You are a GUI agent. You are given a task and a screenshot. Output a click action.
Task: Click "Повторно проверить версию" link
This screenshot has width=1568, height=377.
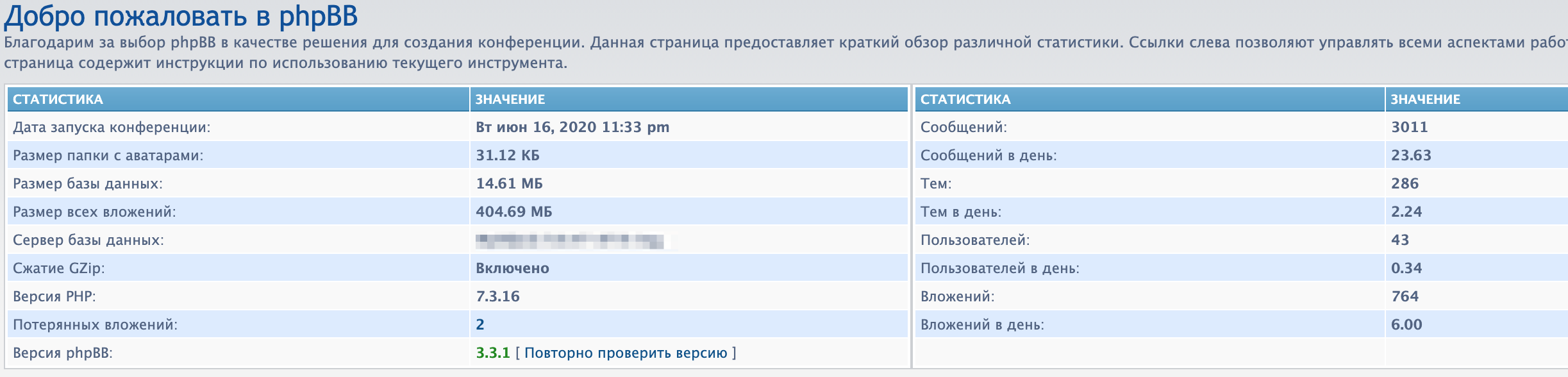click(x=626, y=353)
